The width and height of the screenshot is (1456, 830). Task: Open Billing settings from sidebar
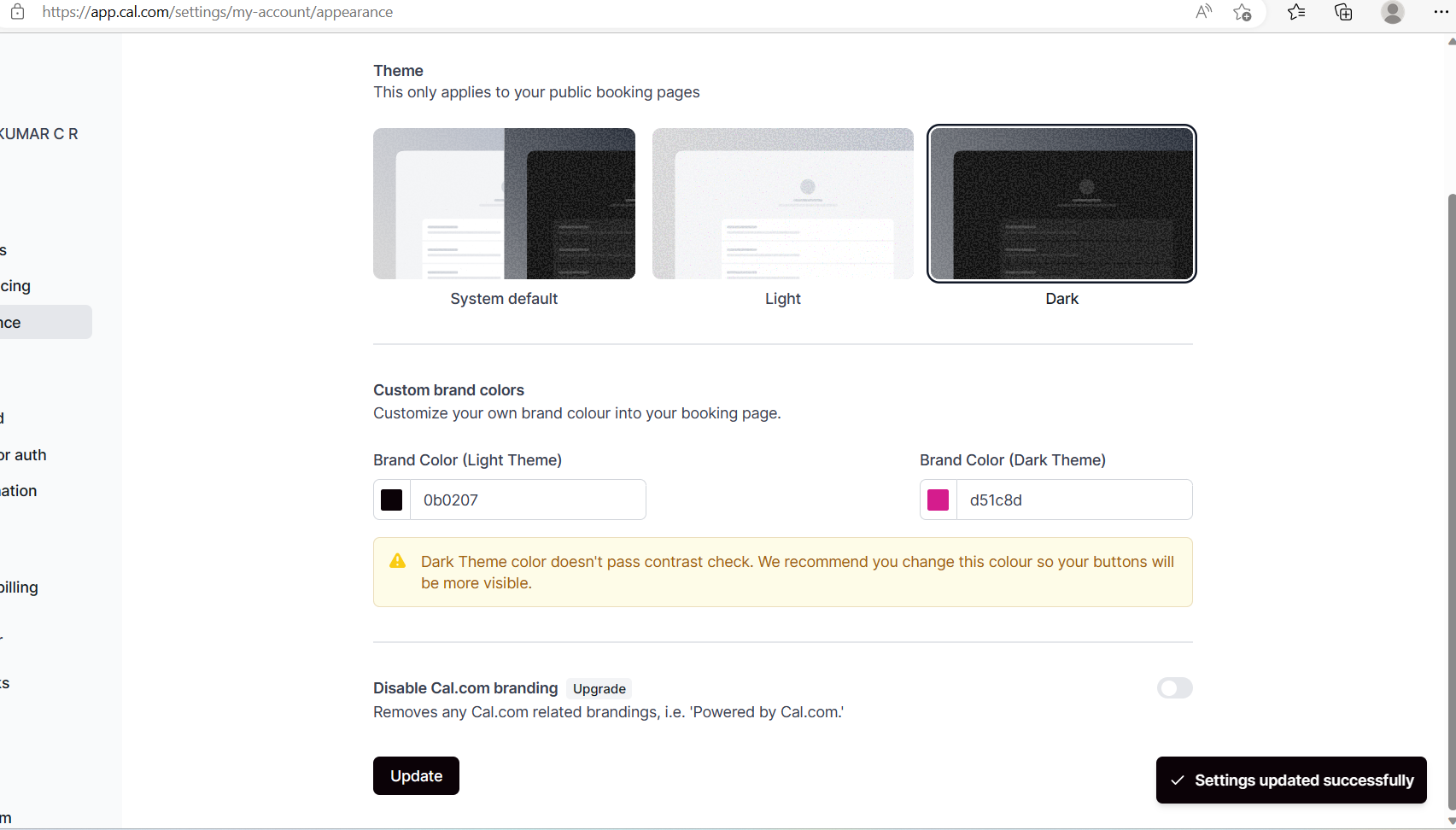19,587
